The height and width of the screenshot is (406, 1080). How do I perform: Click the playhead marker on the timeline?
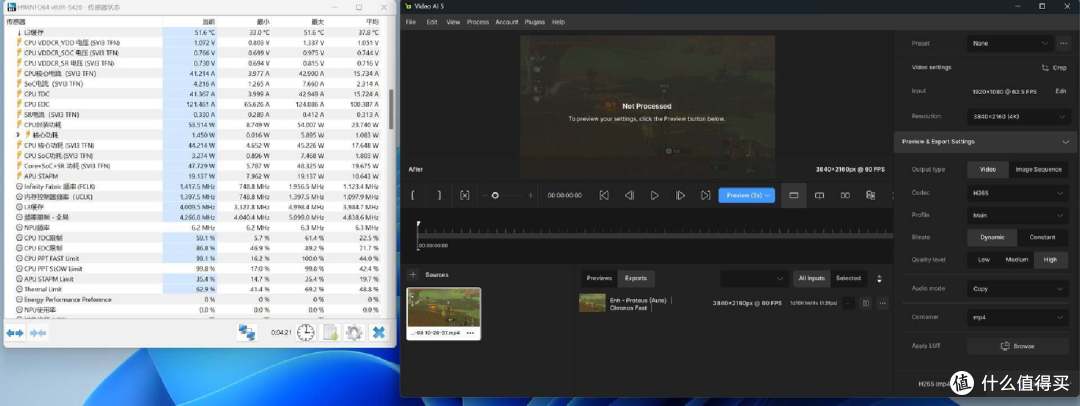(x=418, y=223)
